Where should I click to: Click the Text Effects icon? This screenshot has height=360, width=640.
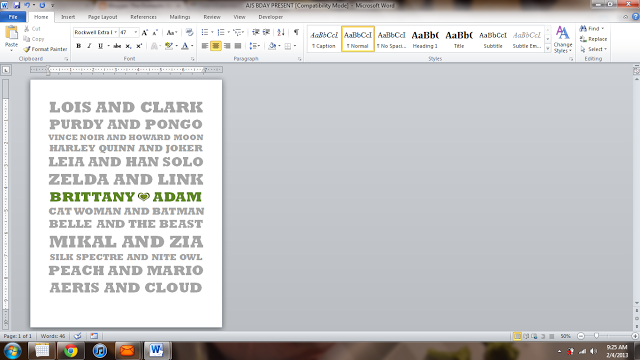coord(154,46)
